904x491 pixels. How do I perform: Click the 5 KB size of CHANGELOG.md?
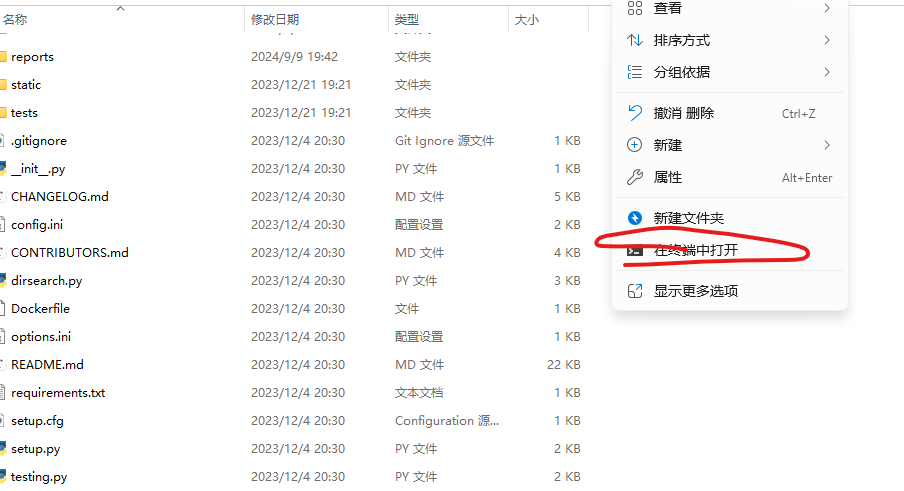pos(567,197)
